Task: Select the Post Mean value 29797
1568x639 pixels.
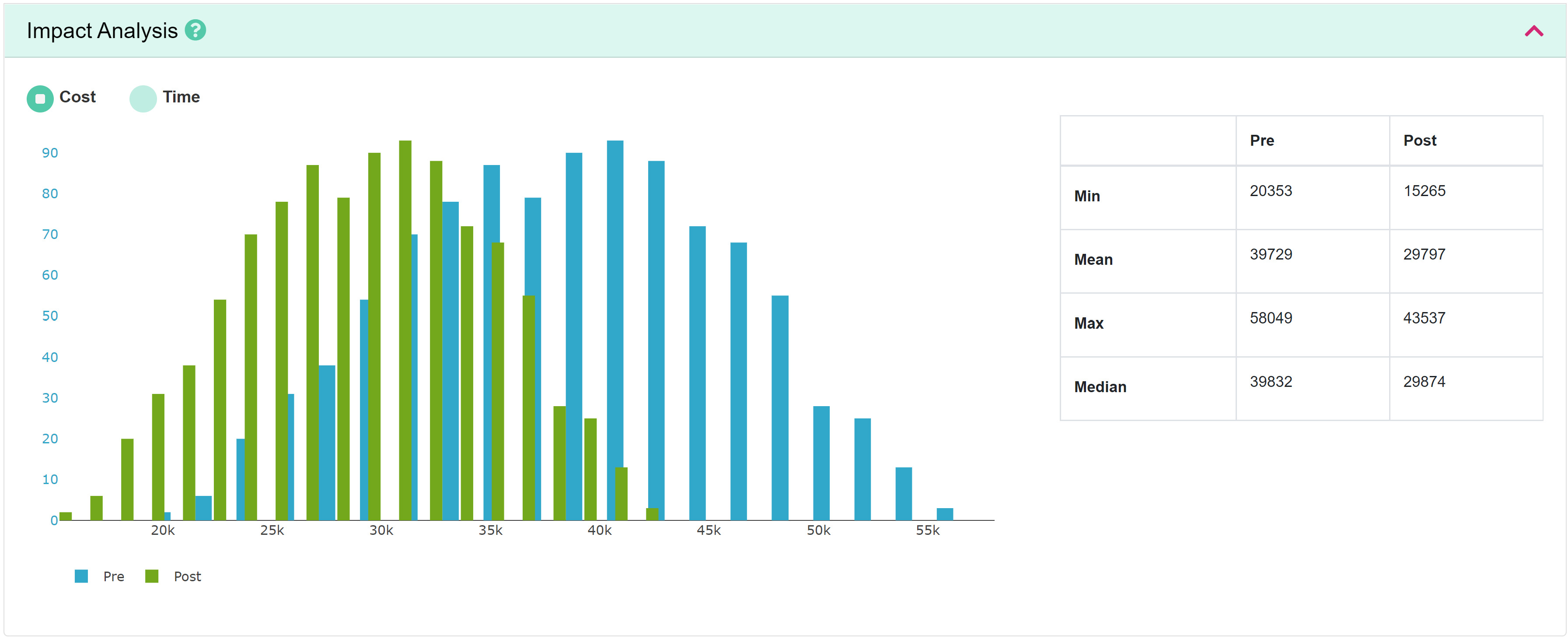Action: click(x=1425, y=254)
